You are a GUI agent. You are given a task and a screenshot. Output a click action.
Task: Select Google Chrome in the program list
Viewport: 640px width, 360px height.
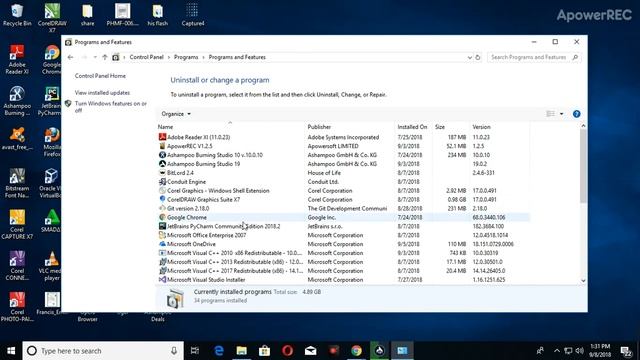(x=344, y=218)
